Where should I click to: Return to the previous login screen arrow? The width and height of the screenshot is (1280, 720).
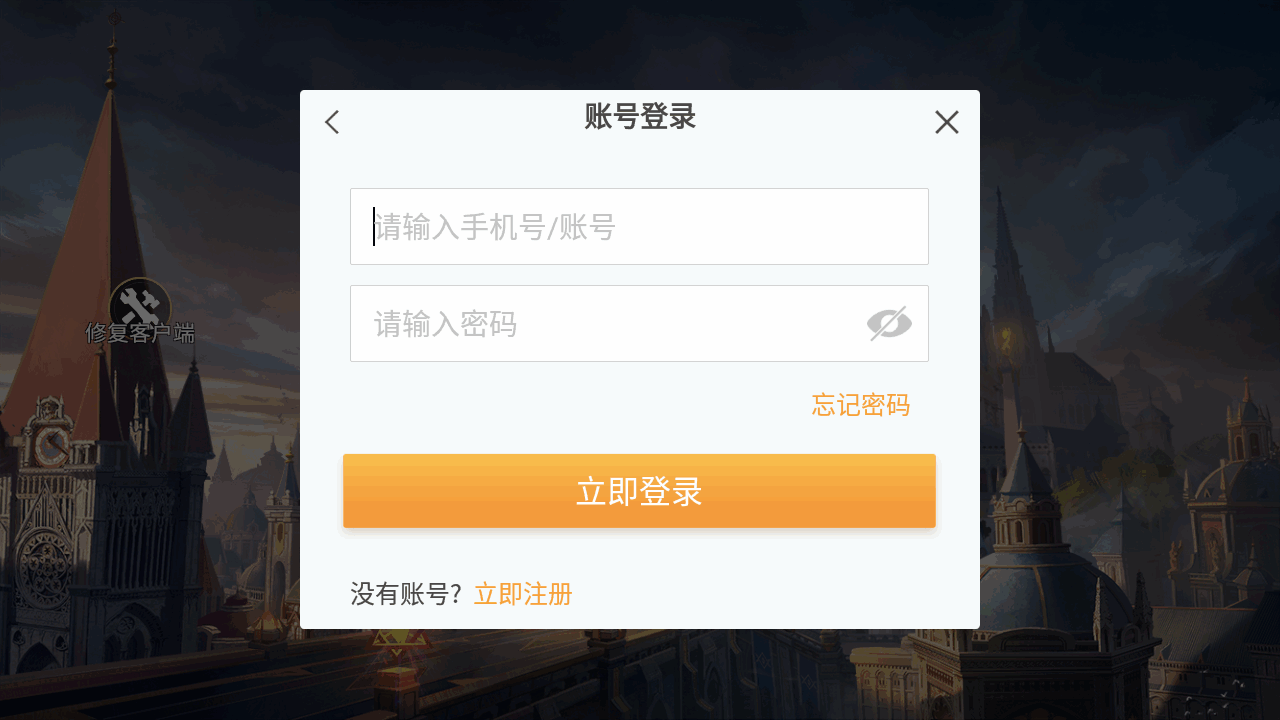click(332, 122)
